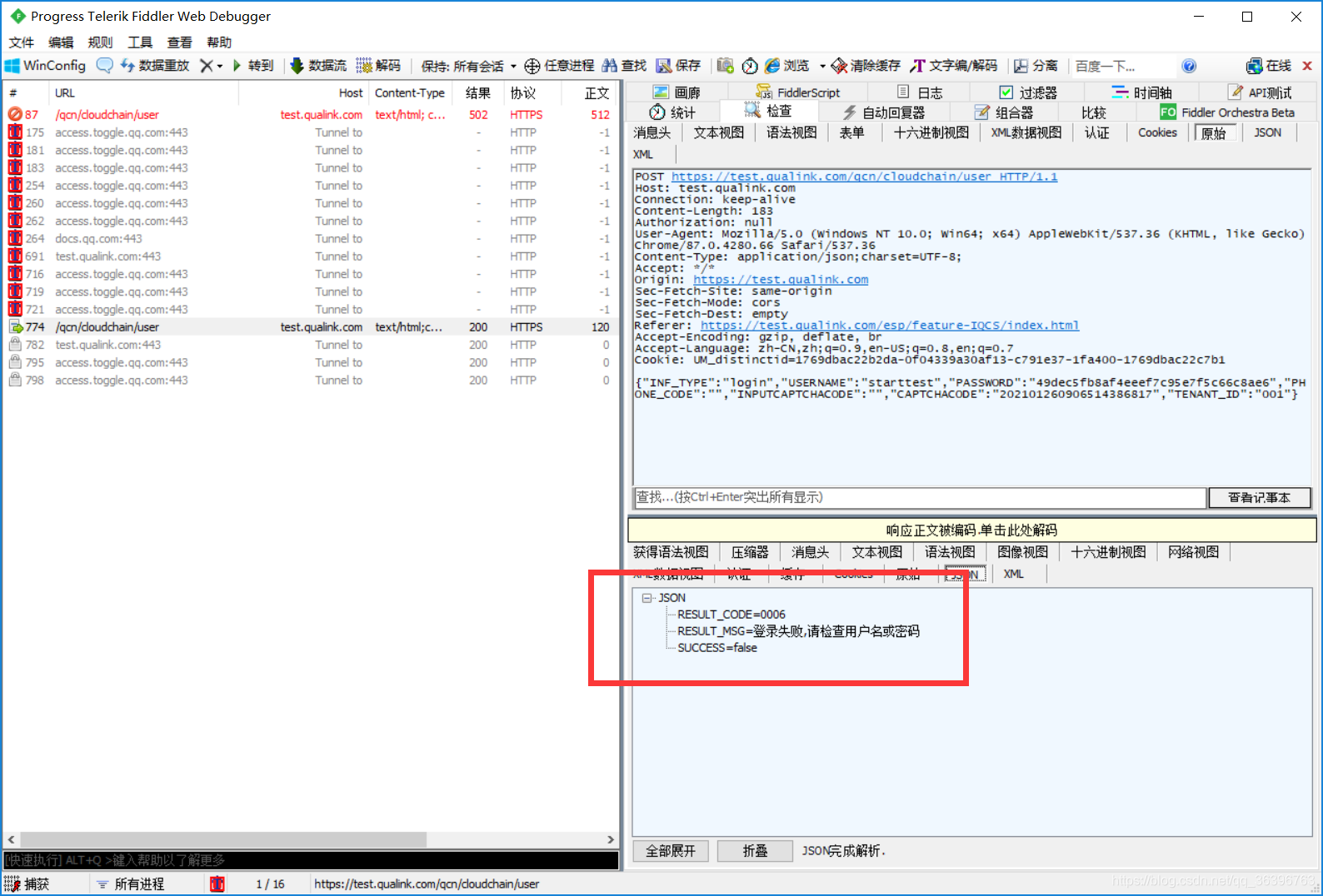Open the 规则 menu
The width and height of the screenshot is (1323, 896).
click(100, 42)
